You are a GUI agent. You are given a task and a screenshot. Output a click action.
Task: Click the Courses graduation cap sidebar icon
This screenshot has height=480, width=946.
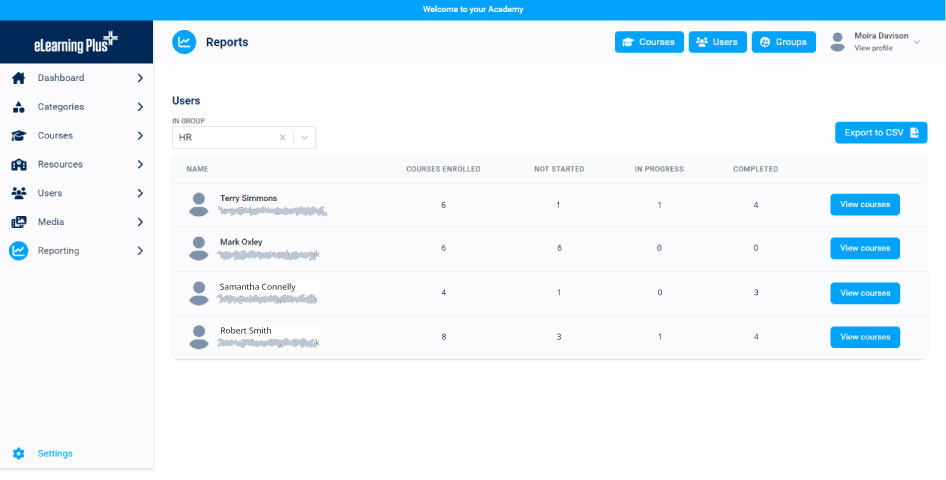click(x=18, y=136)
